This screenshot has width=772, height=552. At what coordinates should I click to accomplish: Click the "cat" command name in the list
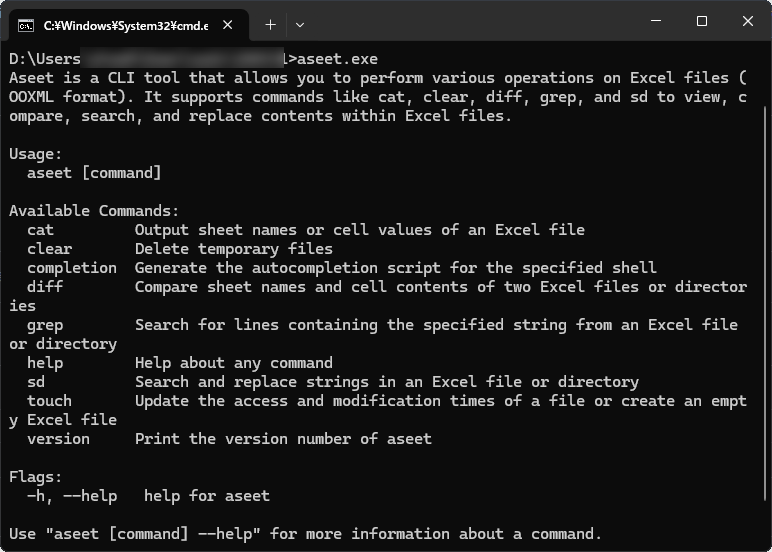tap(41, 230)
